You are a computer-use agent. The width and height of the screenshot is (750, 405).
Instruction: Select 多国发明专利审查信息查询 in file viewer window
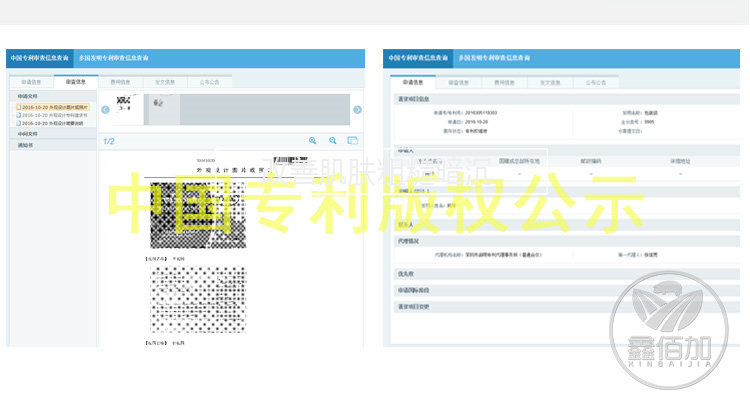[x=114, y=58]
